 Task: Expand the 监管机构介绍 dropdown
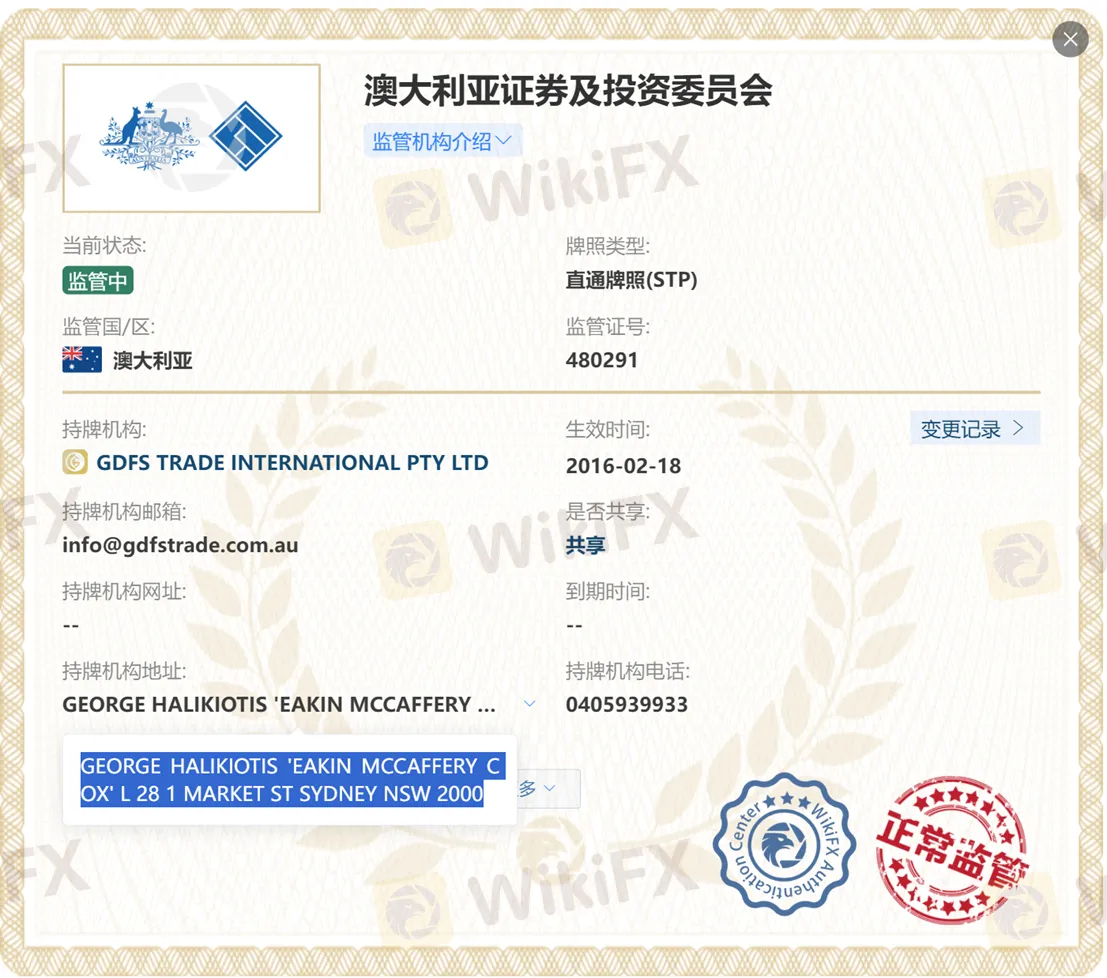[x=442, y=141]
